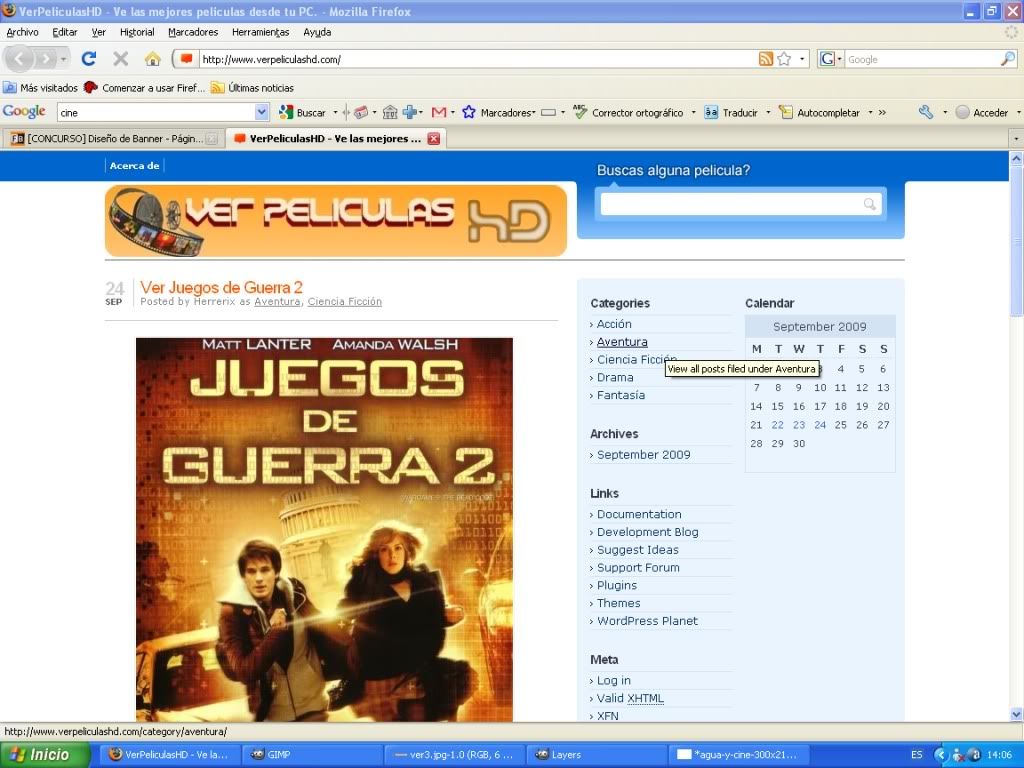Click the Ciencia Ficción tag under the post title
1024x768 pixels.
pos(345,302)
